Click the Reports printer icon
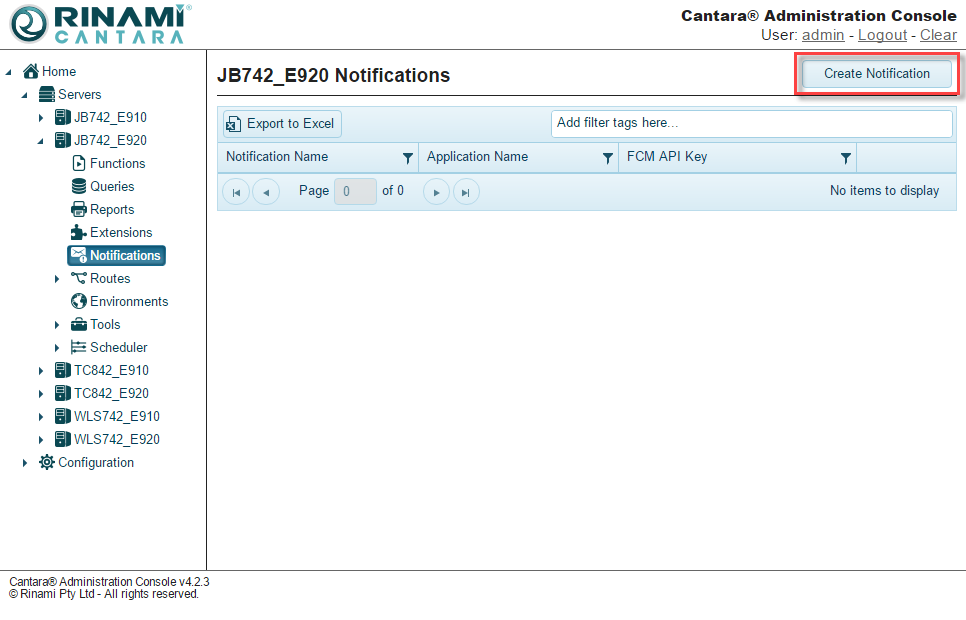This screenshot has height=620, width=966. point(79,209)
